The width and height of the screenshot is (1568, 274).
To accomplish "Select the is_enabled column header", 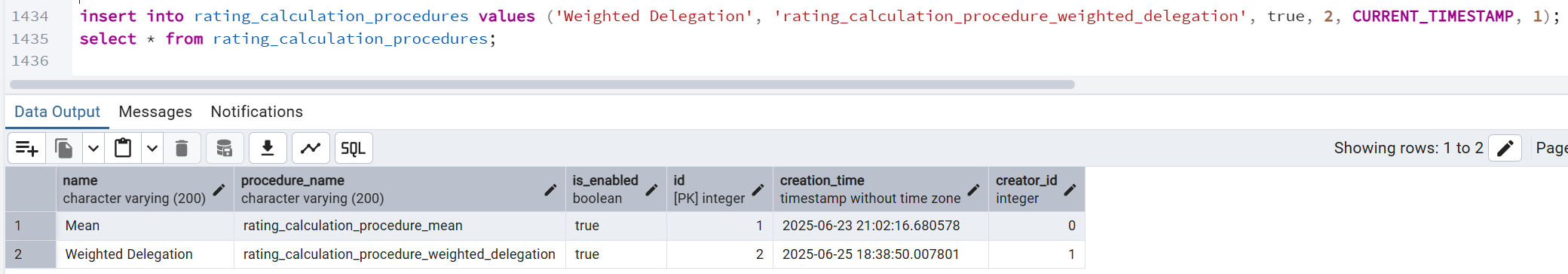I will tap(616, 189).
